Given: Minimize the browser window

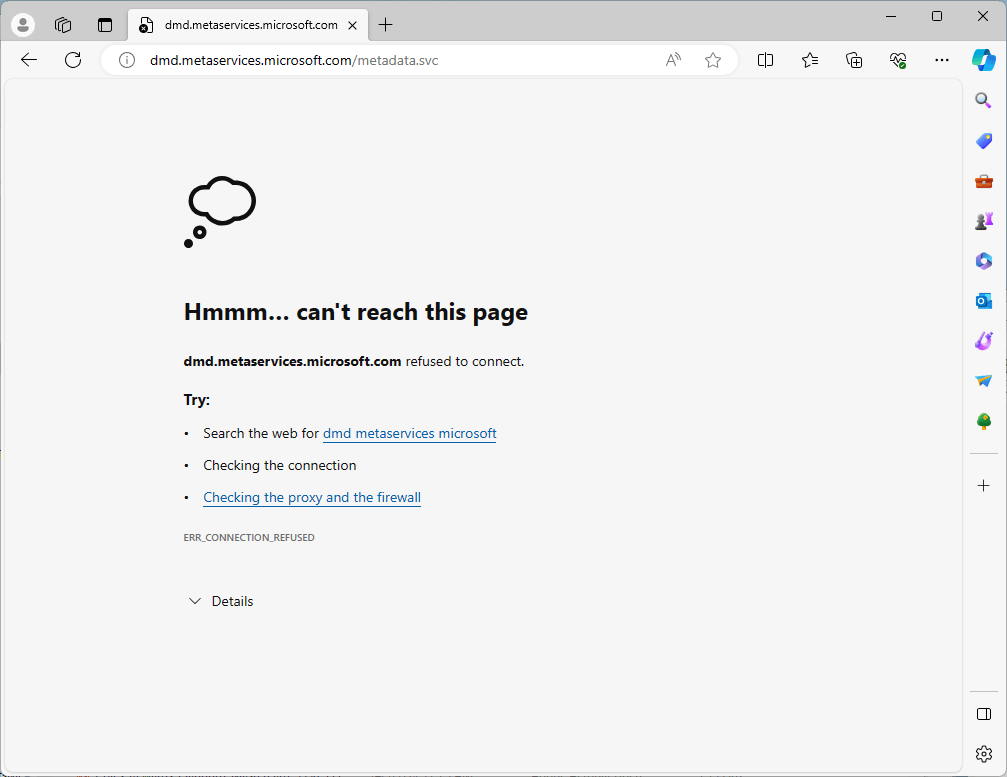Looking at the screenshot, I should pos(891,16).
